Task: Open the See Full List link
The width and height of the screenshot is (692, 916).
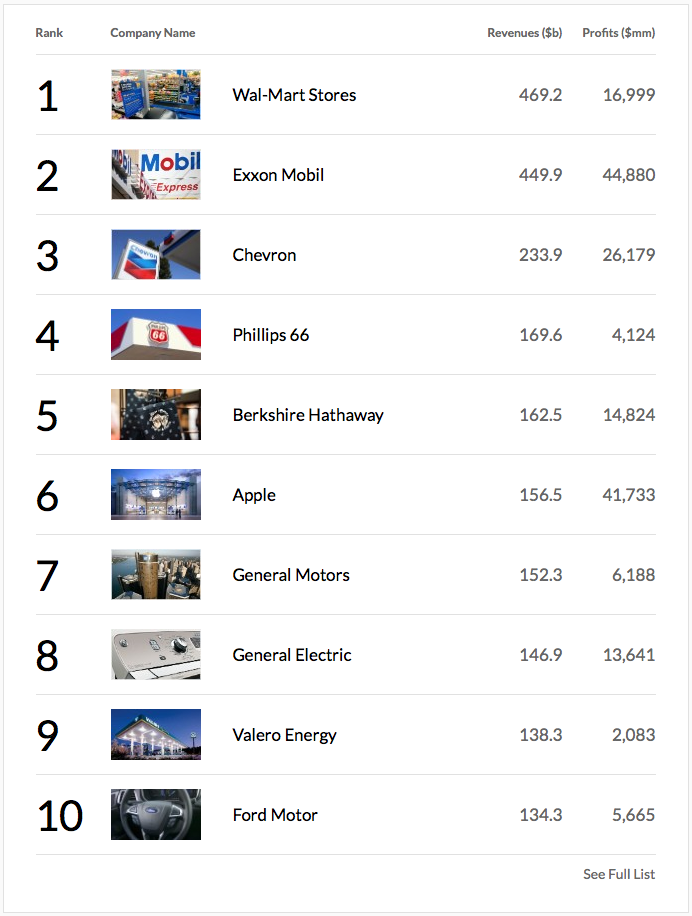Action: click(619, 874)
